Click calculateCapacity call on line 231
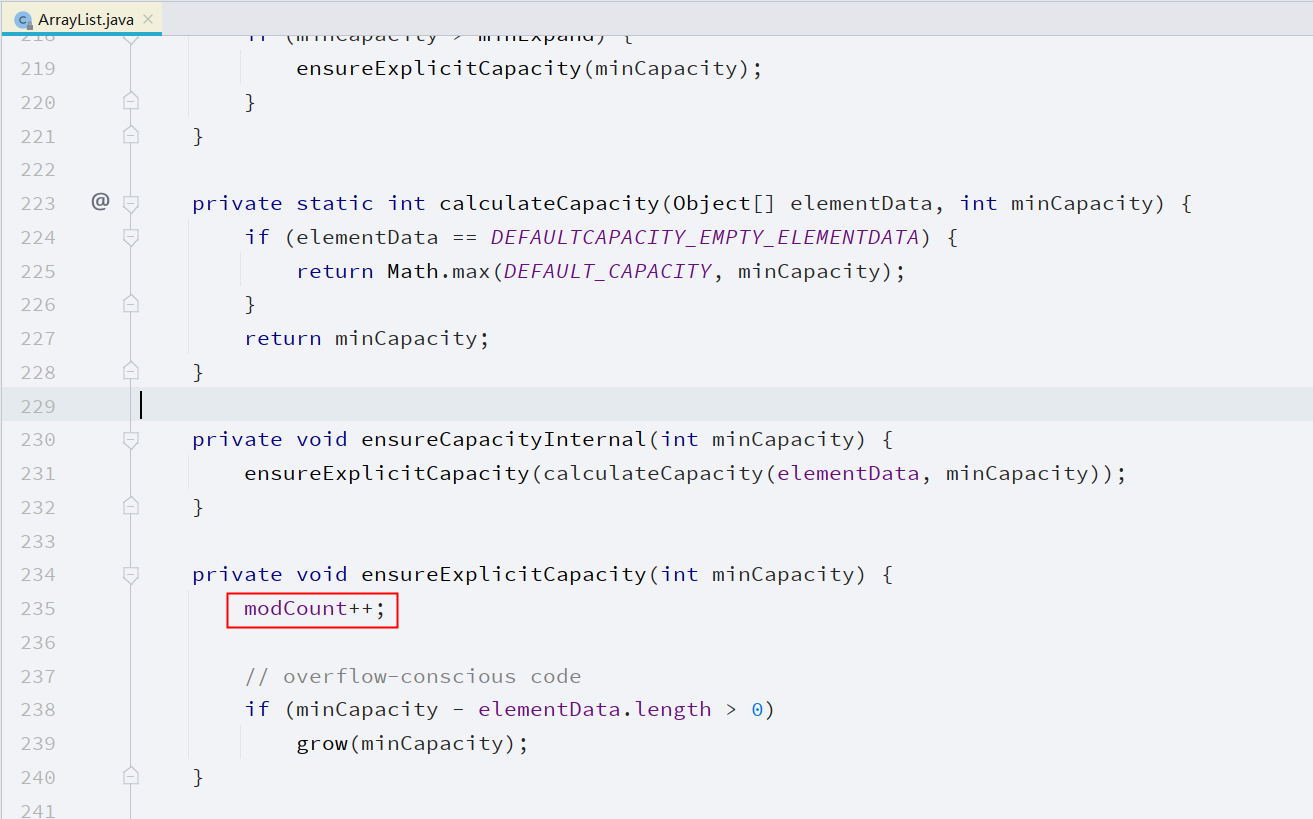This screenshot has width=1313, height=819. (x=653, y=473)
